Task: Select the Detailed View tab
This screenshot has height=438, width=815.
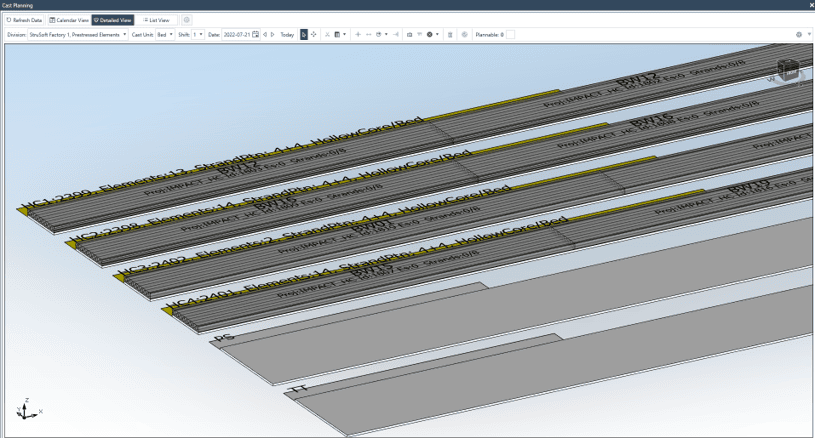Action: pos(113,20)
